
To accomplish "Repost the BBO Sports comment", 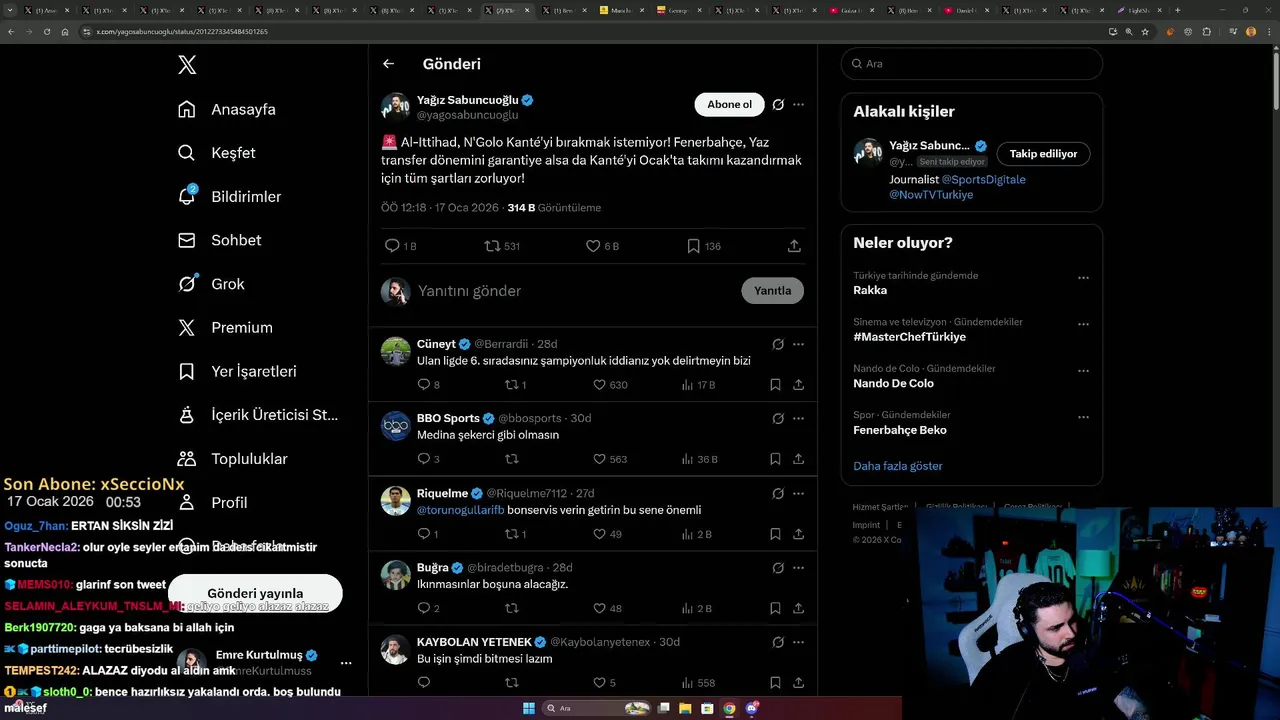I will (x=511, y=459).
